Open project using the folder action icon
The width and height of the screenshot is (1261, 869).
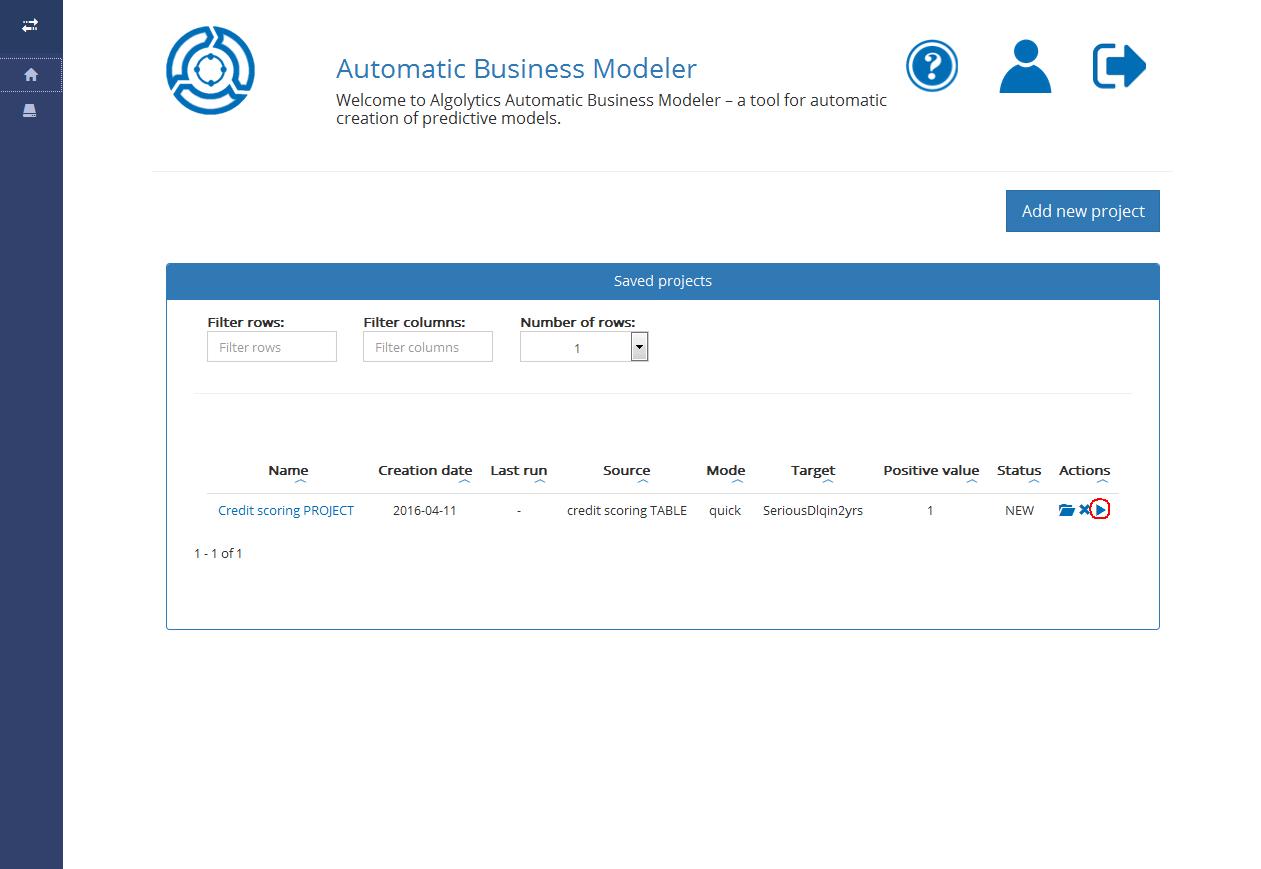(1066, 510)
